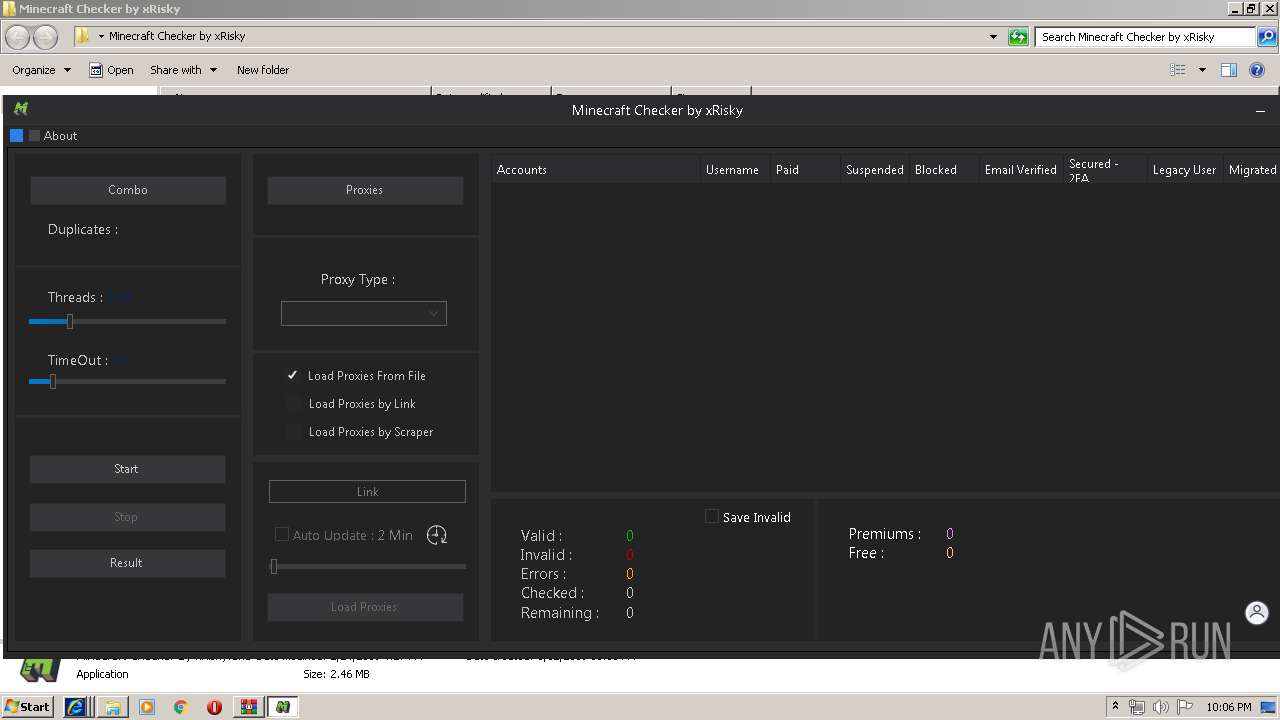1280x720 pixels.
Task: Expand the Share with menu
Action: coord(183,70)
